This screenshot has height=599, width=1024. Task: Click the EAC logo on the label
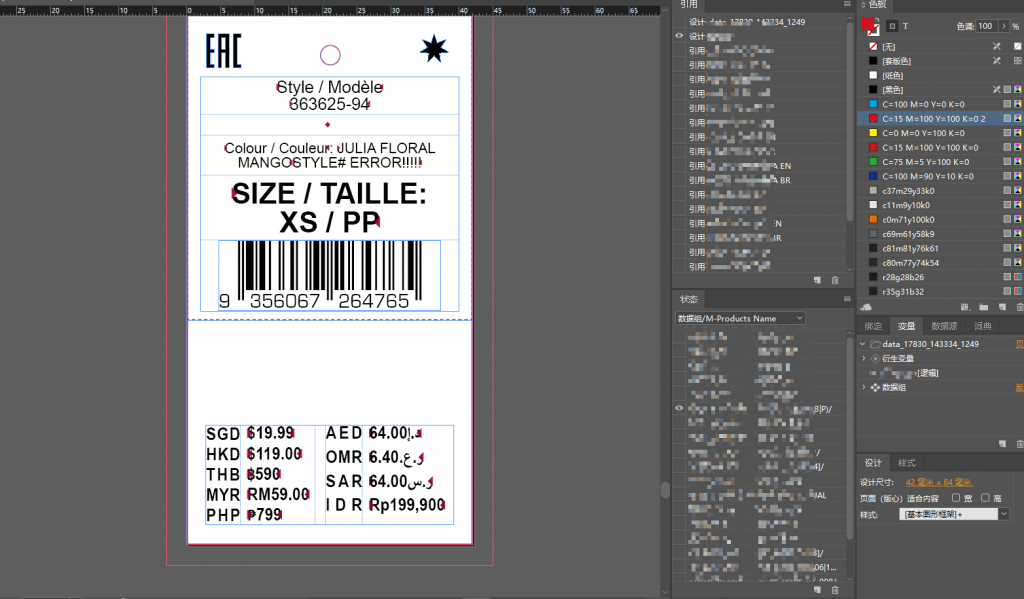[x=223, y=51]
